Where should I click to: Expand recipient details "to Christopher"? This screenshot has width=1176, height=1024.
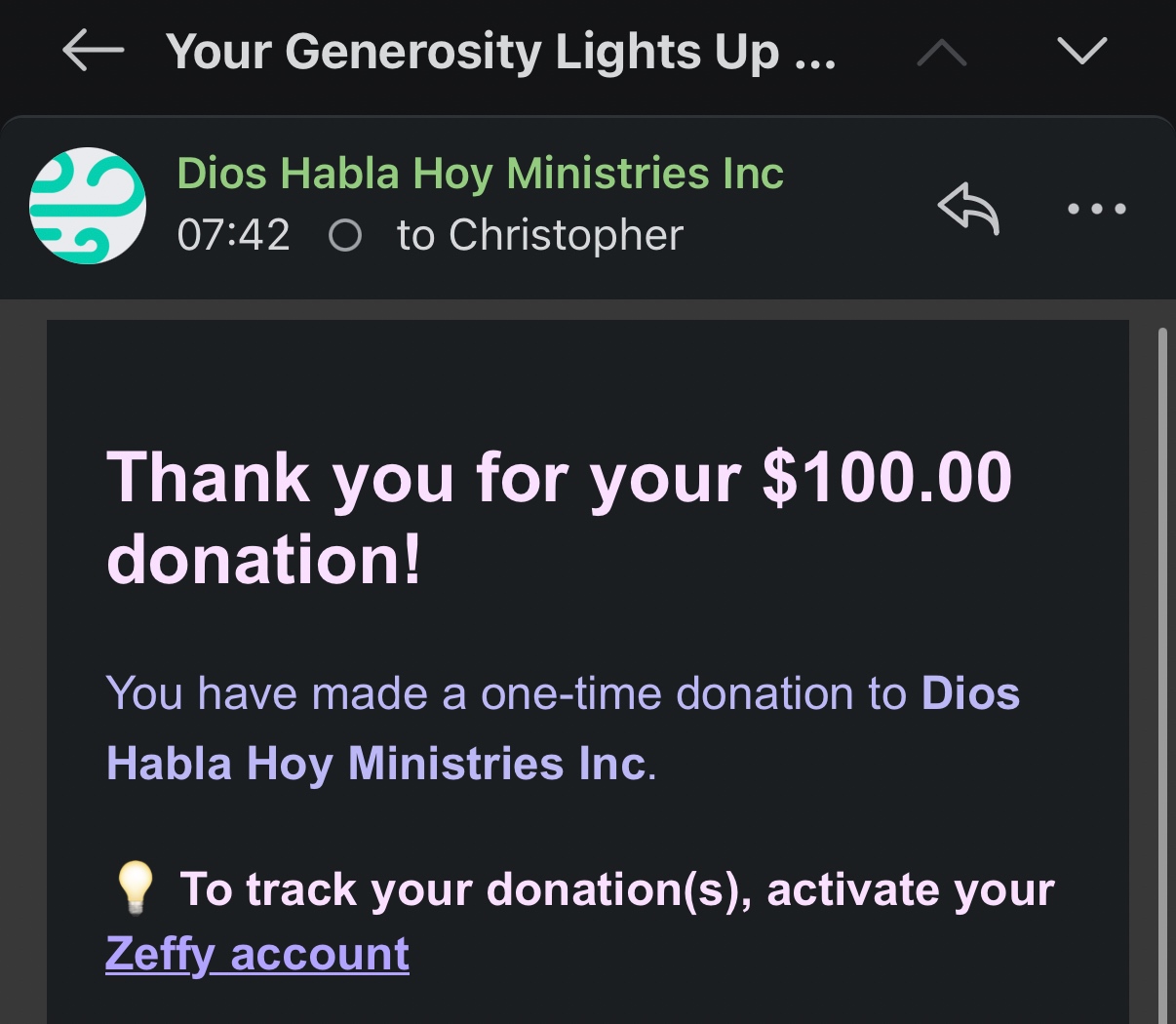(540, 236)
